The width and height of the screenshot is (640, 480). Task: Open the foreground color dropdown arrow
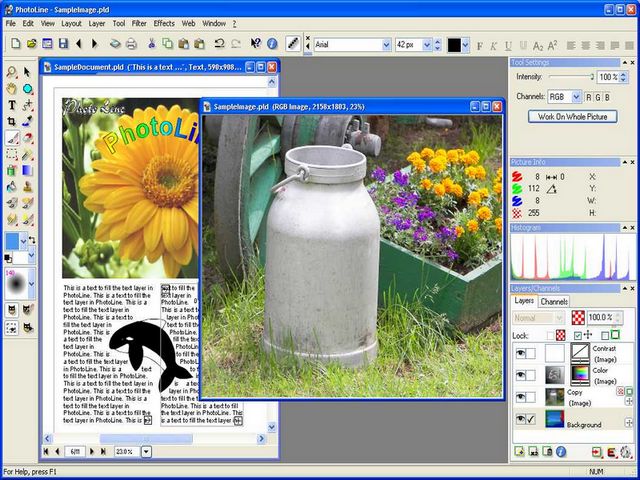(x=23, y=242)
